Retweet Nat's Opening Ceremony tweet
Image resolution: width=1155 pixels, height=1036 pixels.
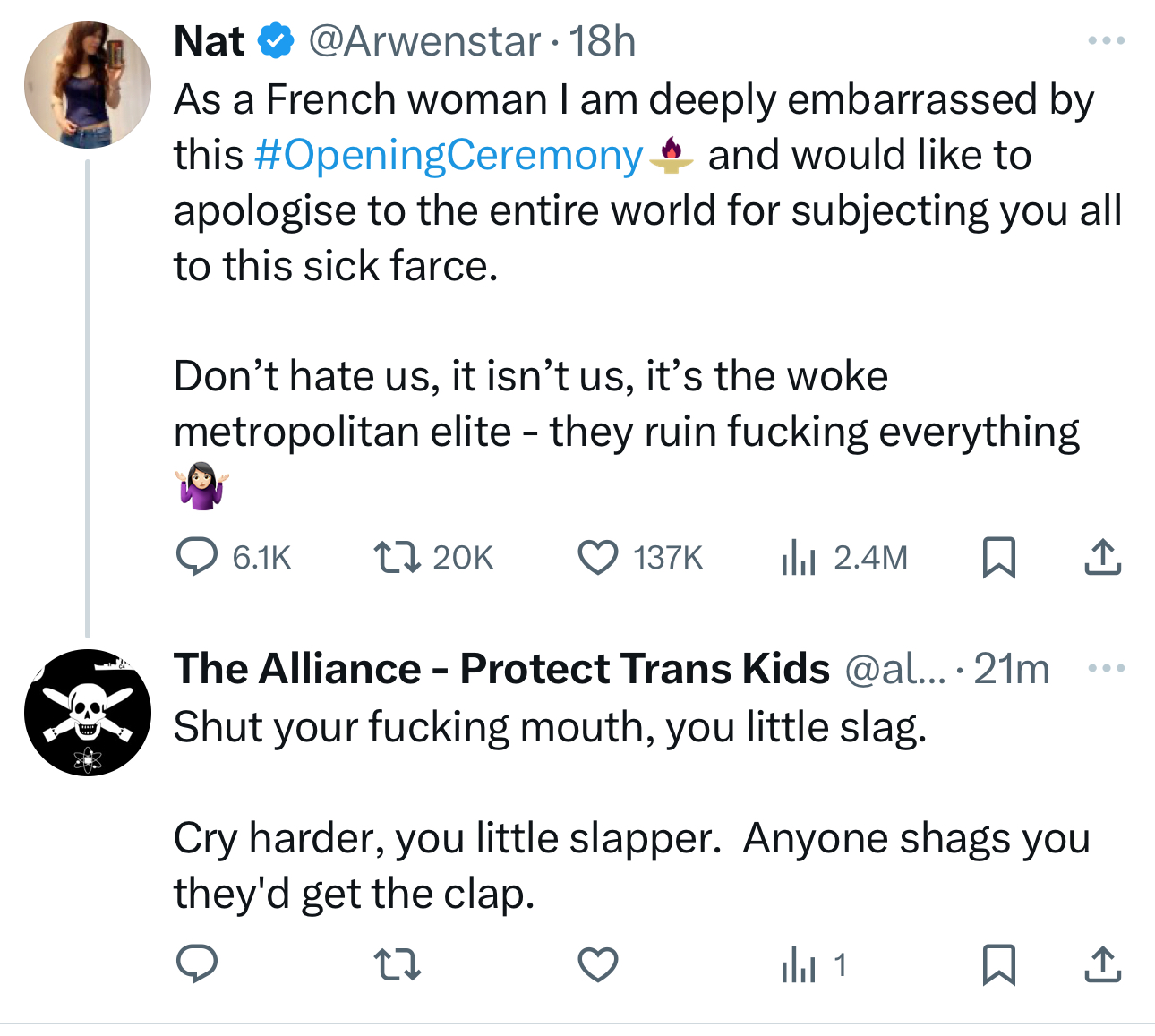397,557
